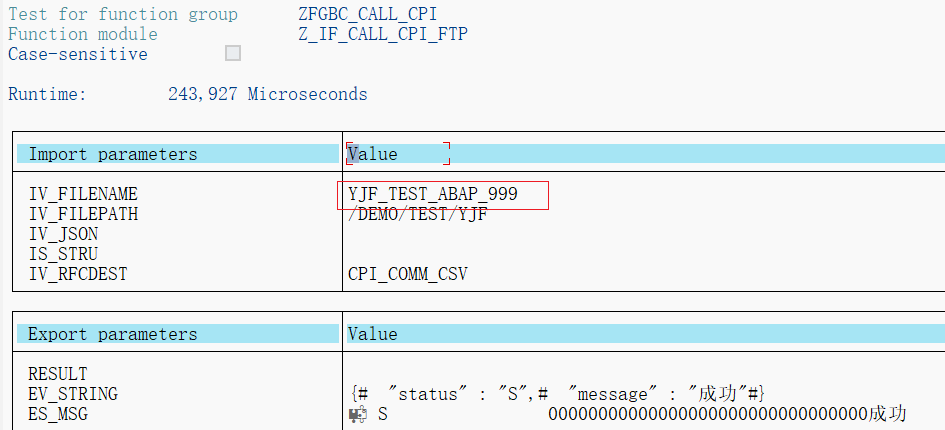This screenshot has width=945, height=430.
Task: Click the Import parameters column header
Action: (x=113, y=154)
